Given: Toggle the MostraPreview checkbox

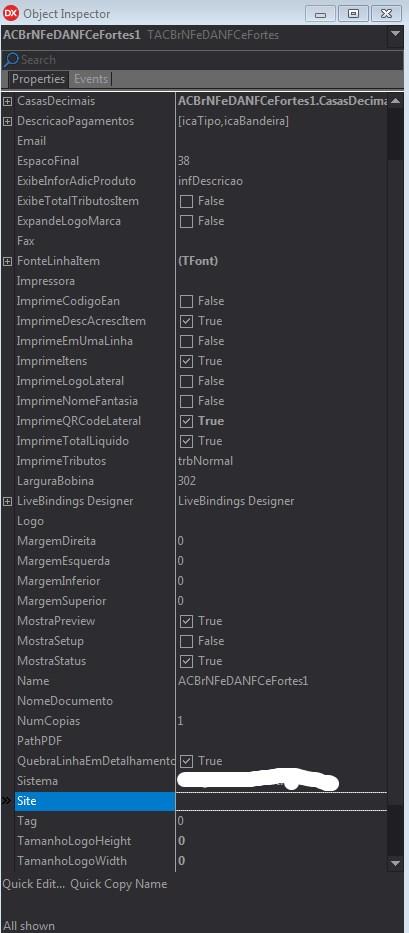Looking at the screenshot, I should (186, 621).
